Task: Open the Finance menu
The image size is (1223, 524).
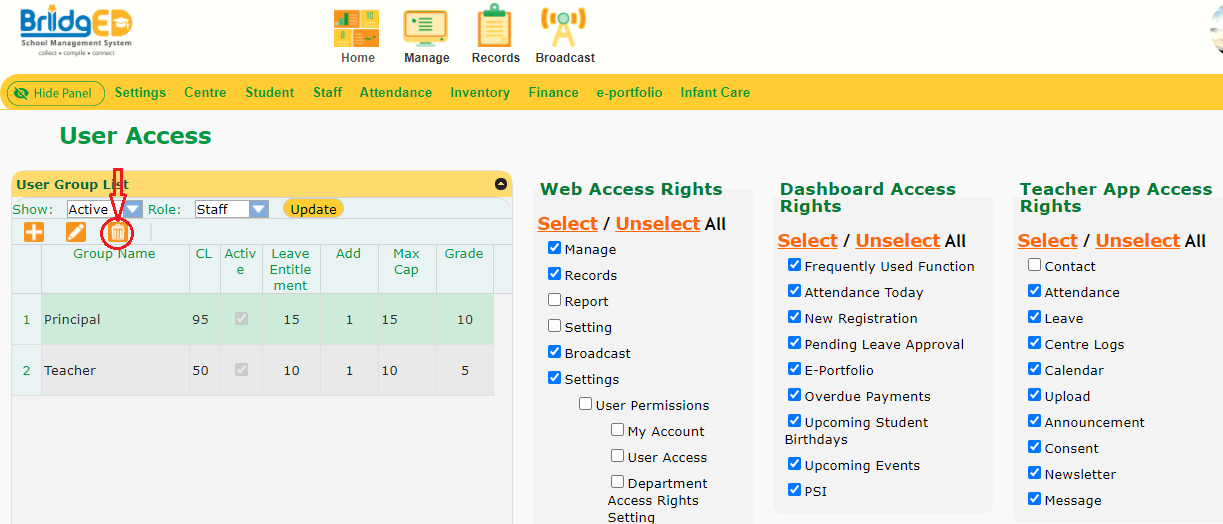Action: point(553,92)
